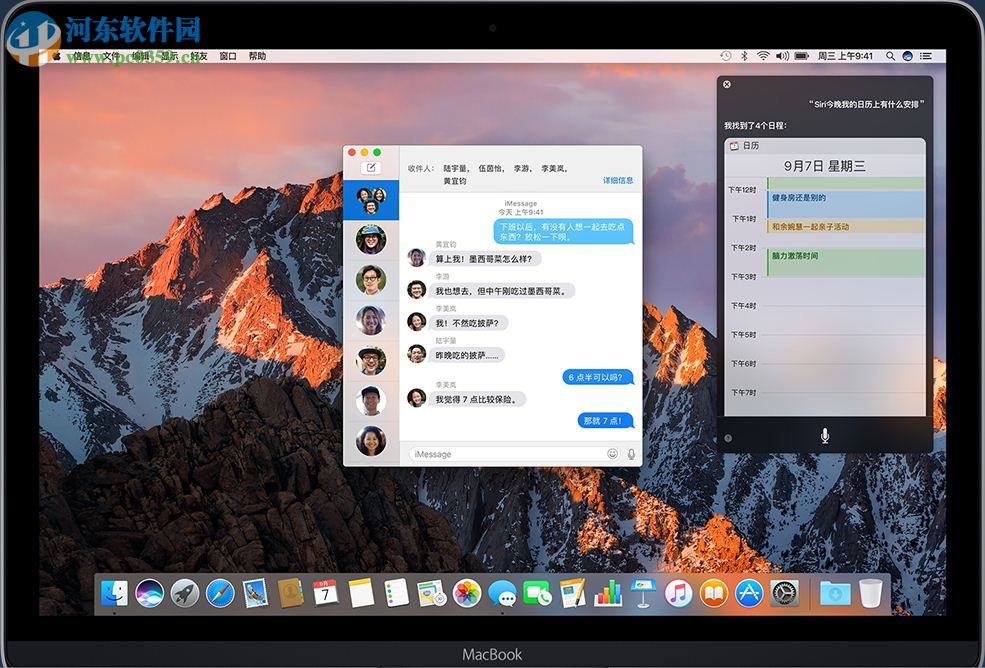Open Safari compass icon in Dock
Image resolution: width=985 pixels, height=668 pixels.
pos(220,593)
